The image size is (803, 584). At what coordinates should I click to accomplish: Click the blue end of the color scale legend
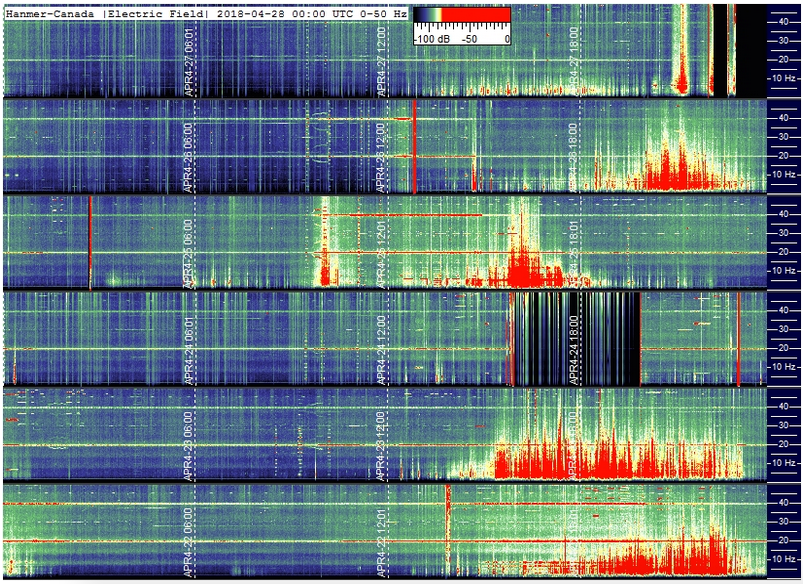pyautogui.click(x=422, y=14)
